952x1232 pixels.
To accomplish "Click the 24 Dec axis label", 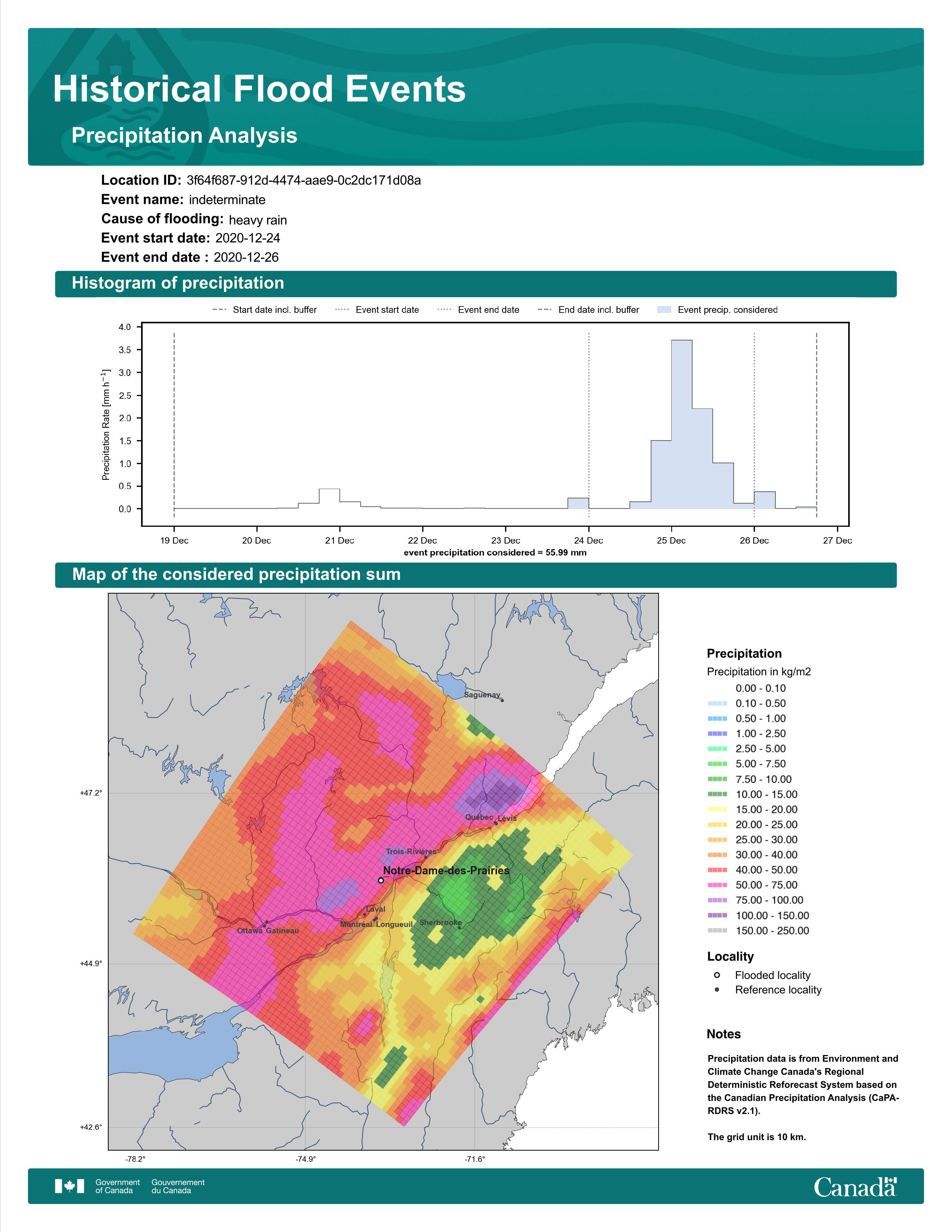I will pyautogui.click(x=588, y=541).
